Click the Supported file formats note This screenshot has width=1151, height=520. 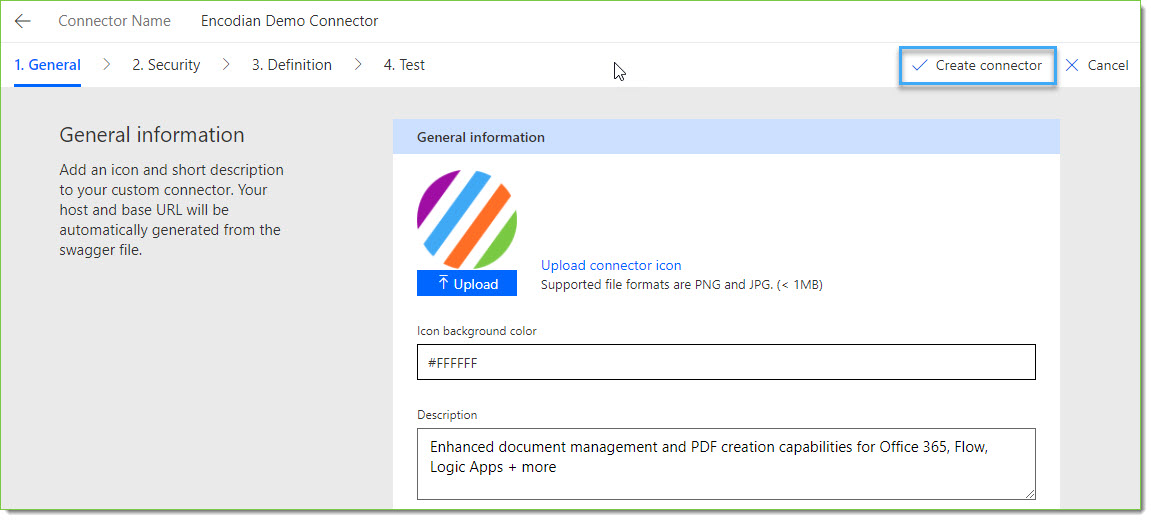click(x=681, y=285)
